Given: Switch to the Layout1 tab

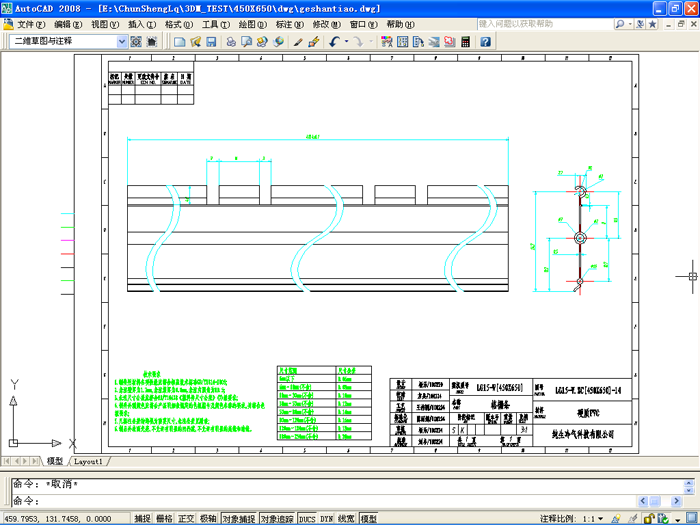Looking at the screenshot, I should click(89, 461).
